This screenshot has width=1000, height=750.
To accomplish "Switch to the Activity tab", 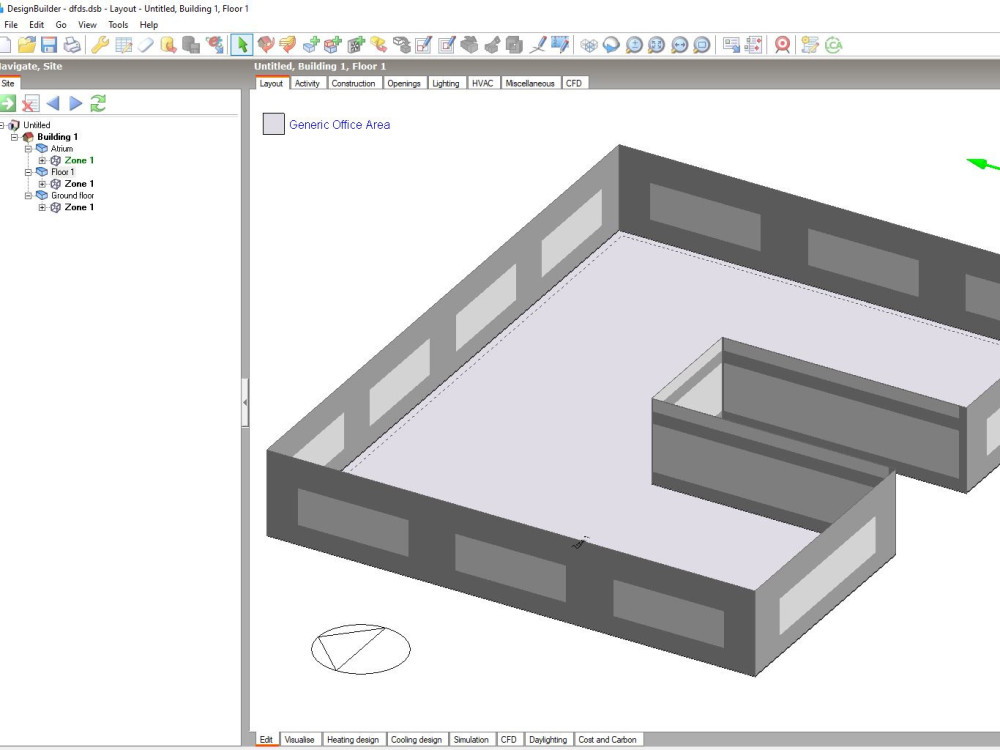I will point(307,83).
